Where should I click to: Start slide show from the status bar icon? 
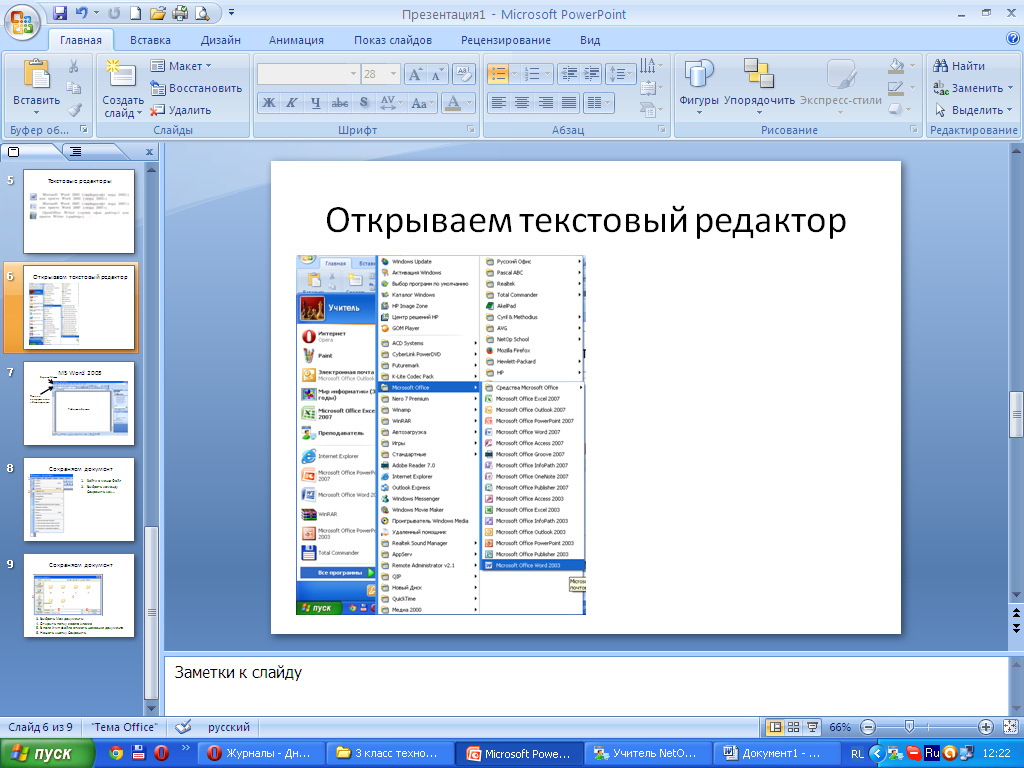tap(812, 727)
